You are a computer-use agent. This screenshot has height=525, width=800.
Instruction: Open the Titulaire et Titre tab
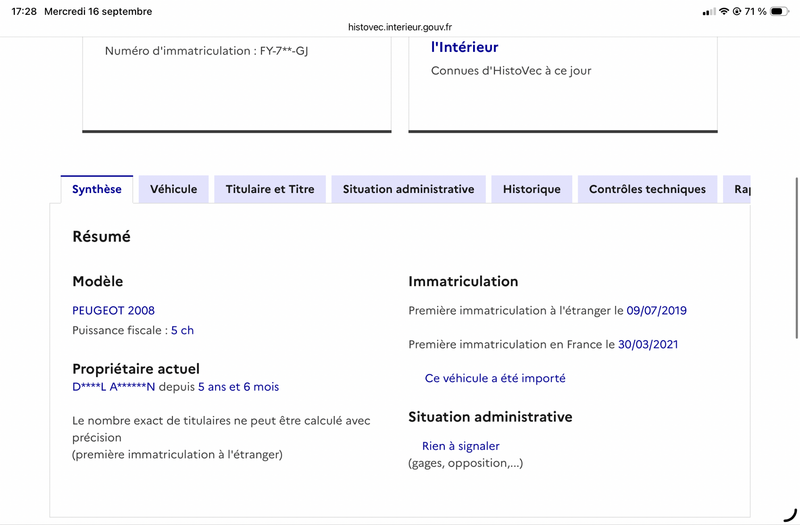[x=270, y=189]
